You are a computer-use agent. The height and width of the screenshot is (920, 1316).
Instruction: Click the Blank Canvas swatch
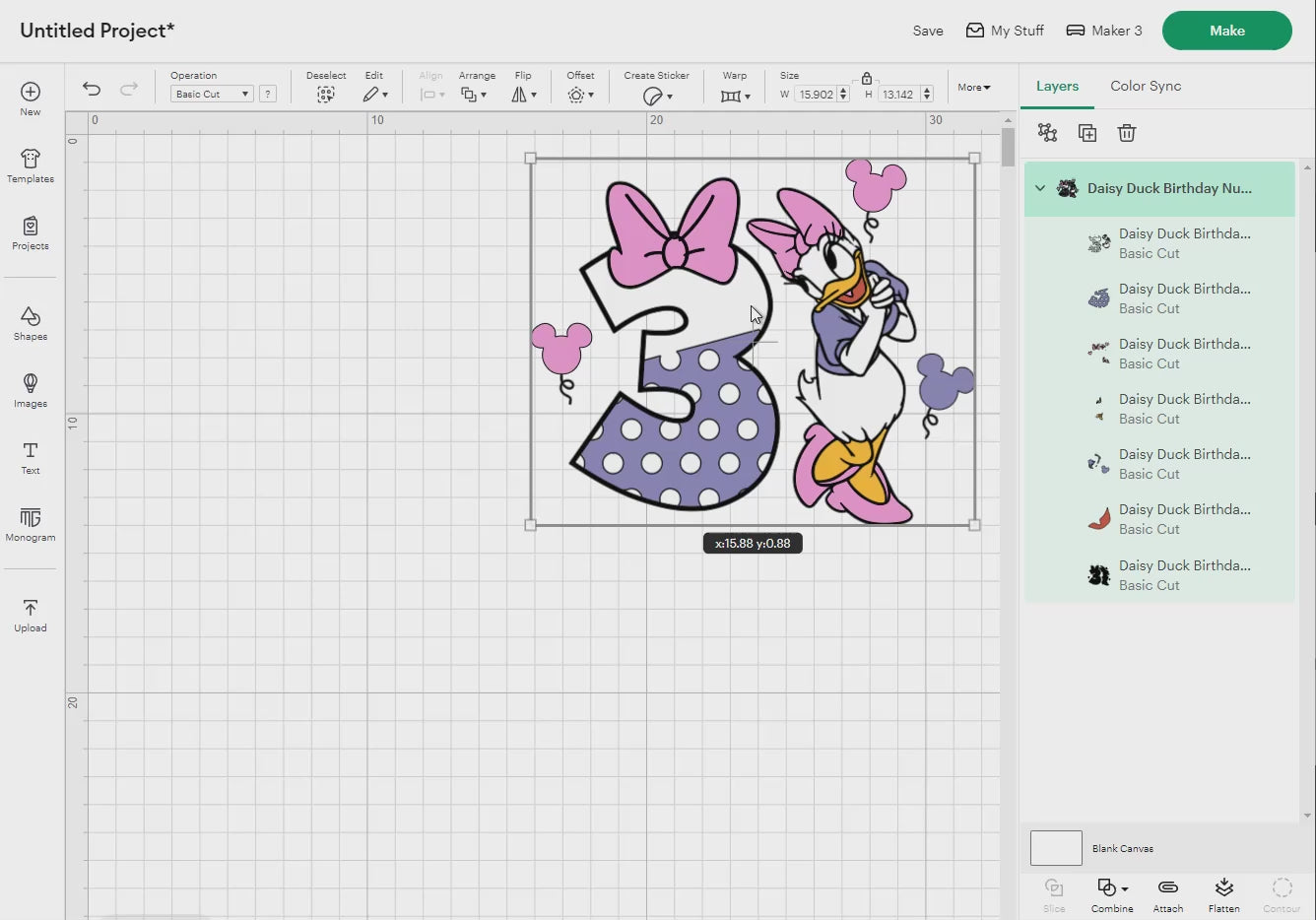pyautogui.click(x=1056, y=848)
